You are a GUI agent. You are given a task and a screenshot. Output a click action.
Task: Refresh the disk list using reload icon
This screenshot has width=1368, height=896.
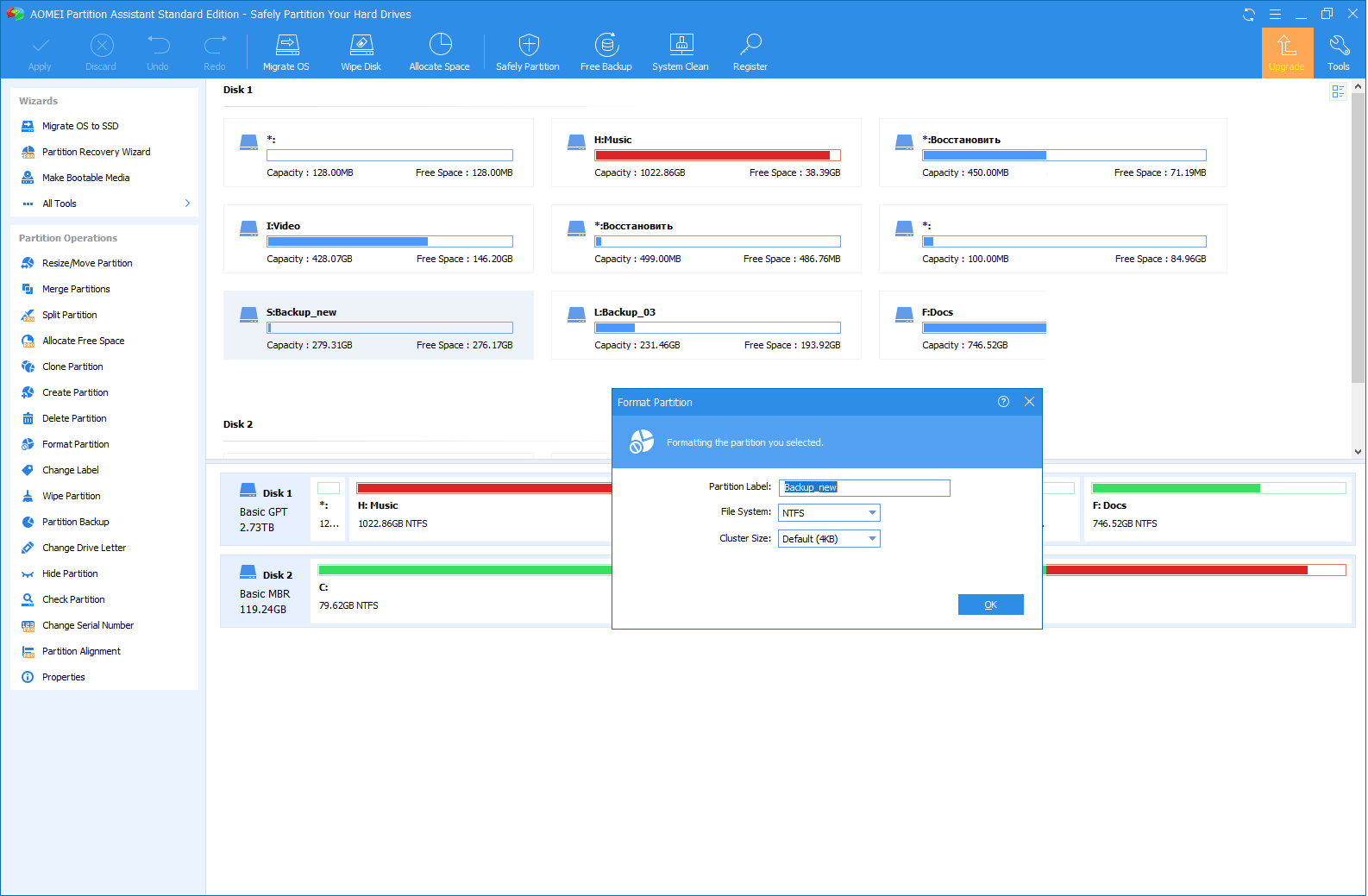1248,15
